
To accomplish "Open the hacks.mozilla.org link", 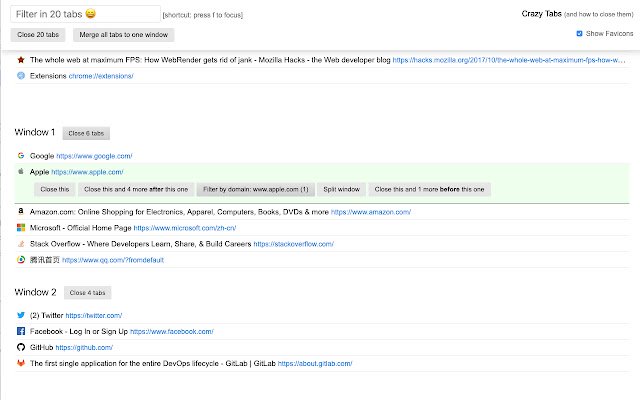I will point(509,60).
